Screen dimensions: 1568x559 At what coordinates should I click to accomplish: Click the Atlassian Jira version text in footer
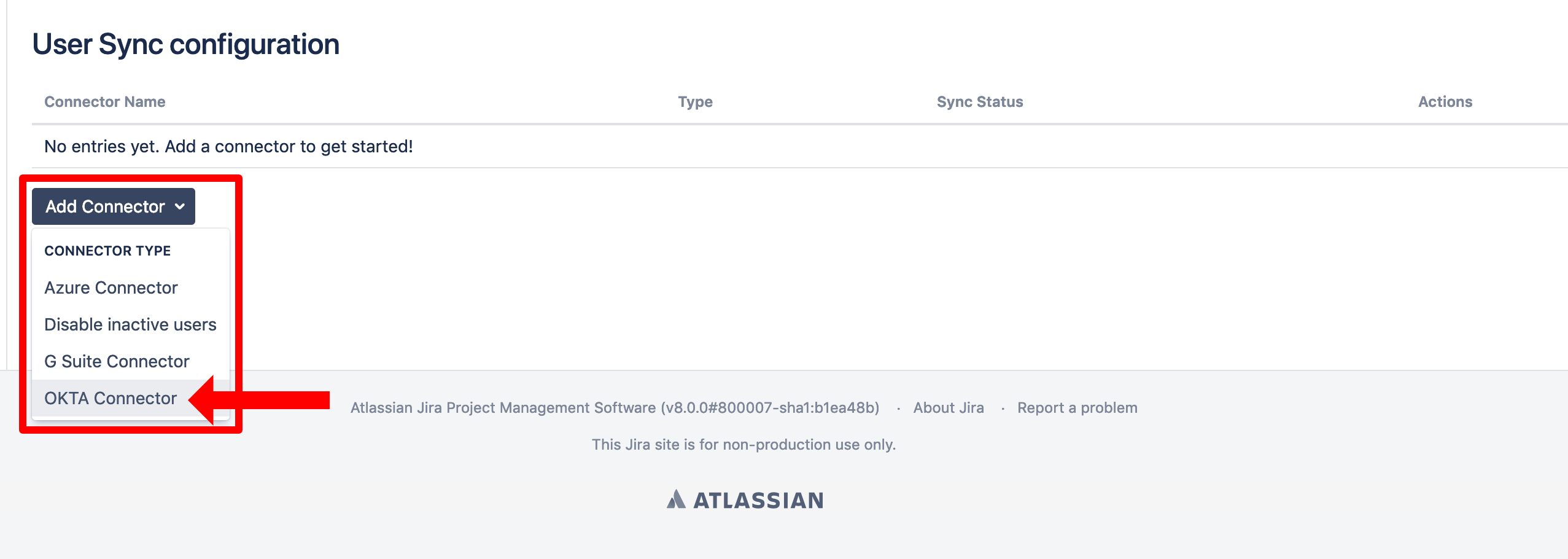(x=615, y=408)
